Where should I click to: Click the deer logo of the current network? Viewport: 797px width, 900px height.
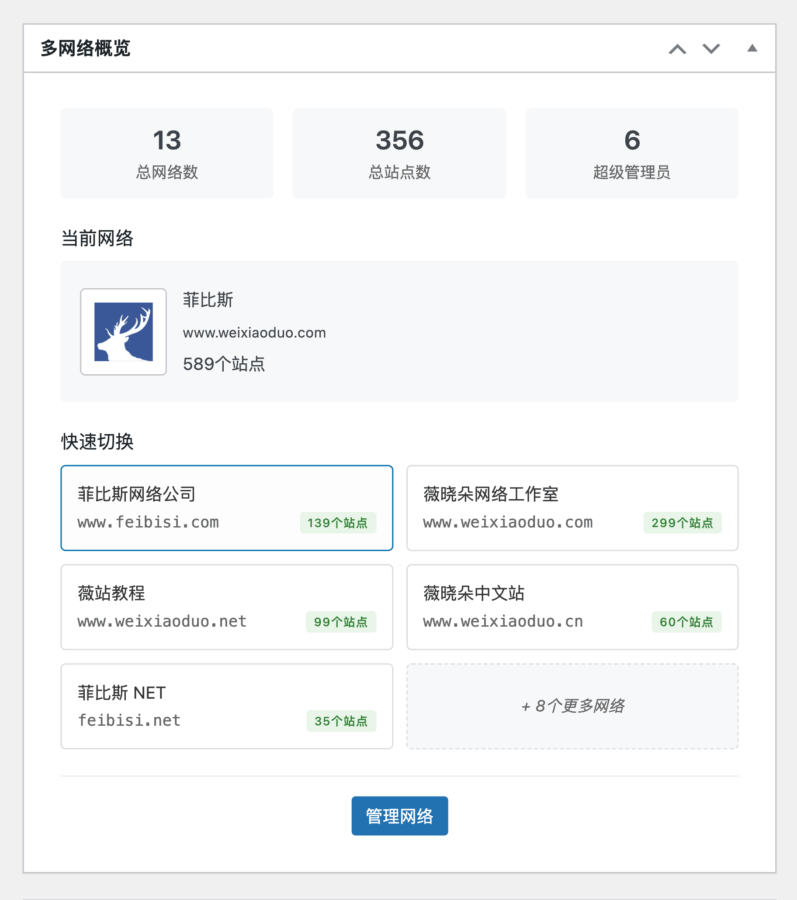click(x=123, y=332)
